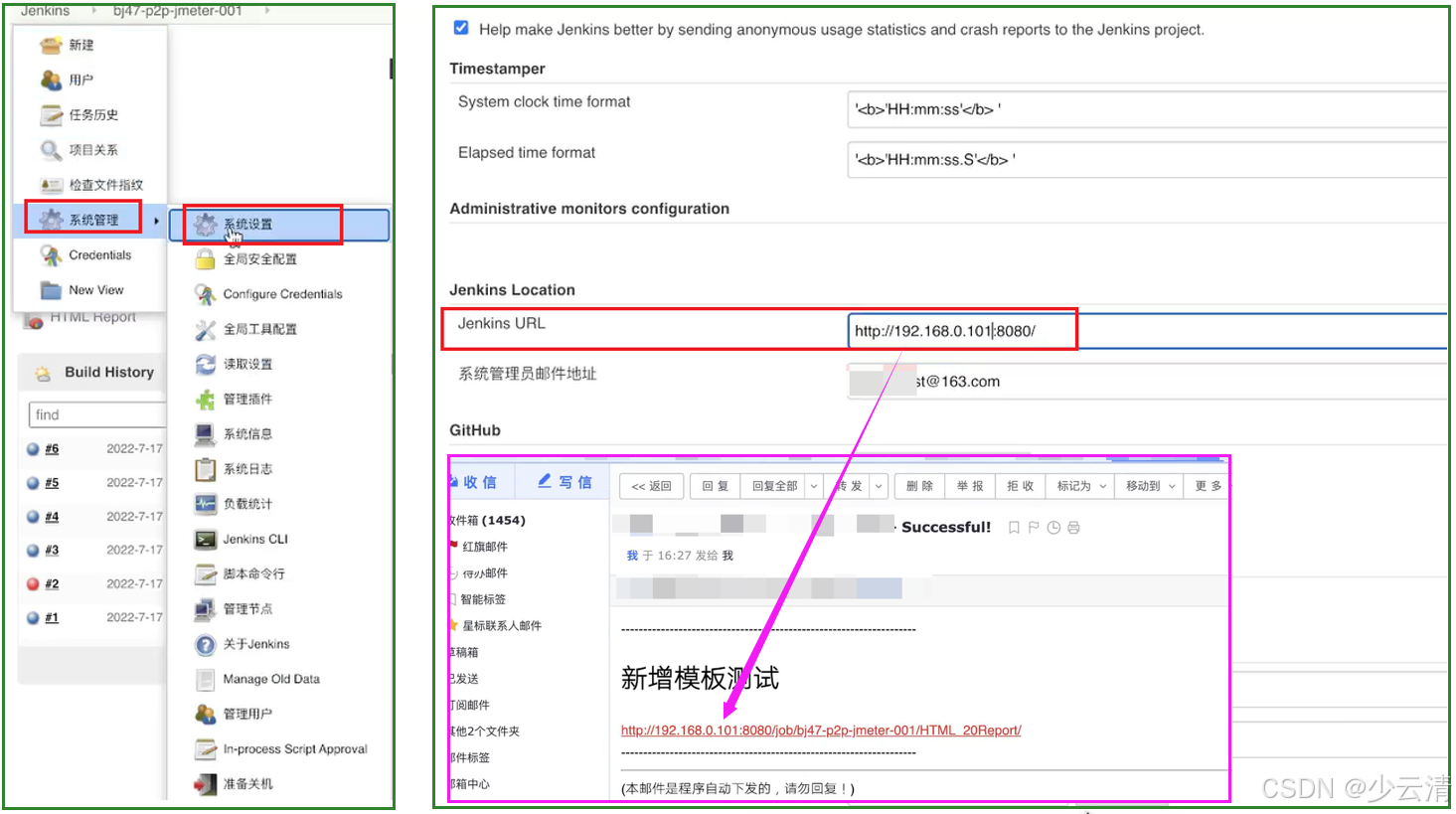The height and width of the screenshot is (814, 1456).
Task: Click the 读取设置 reload icon
Action: pos(205,364)
